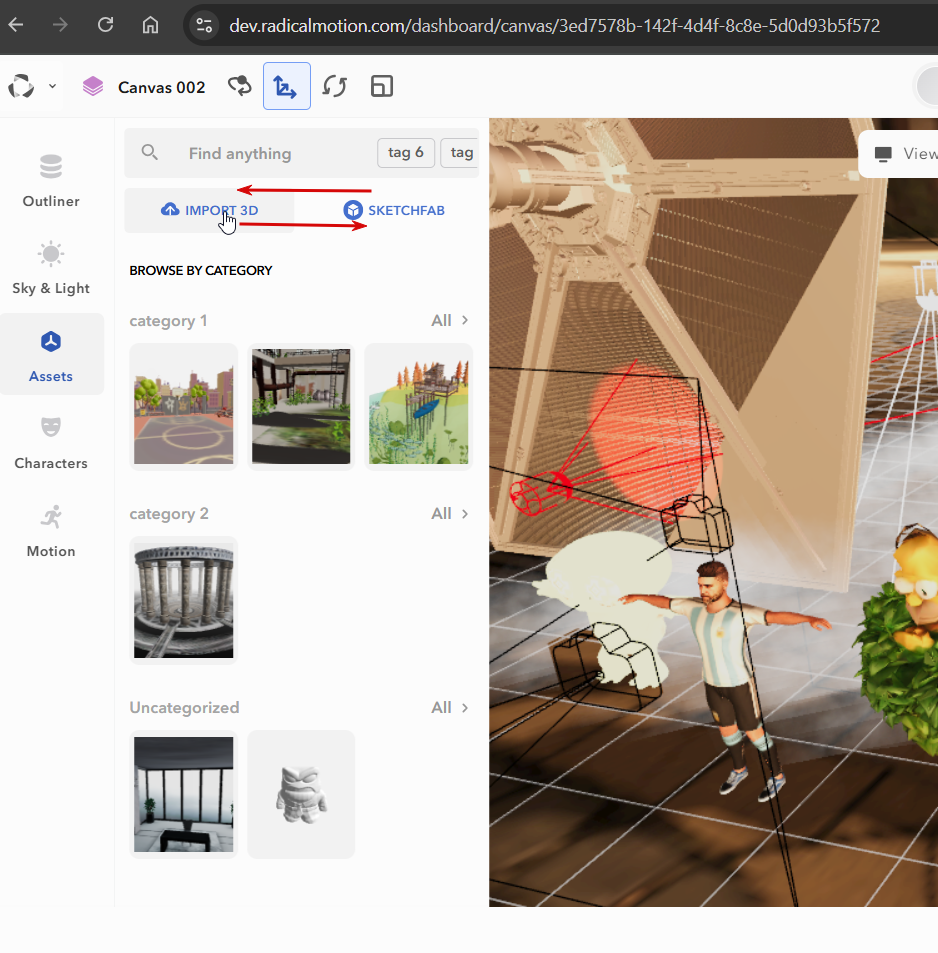Expand category 1 chevron arrow
This screenshot has height=953, width=938.
465,320
